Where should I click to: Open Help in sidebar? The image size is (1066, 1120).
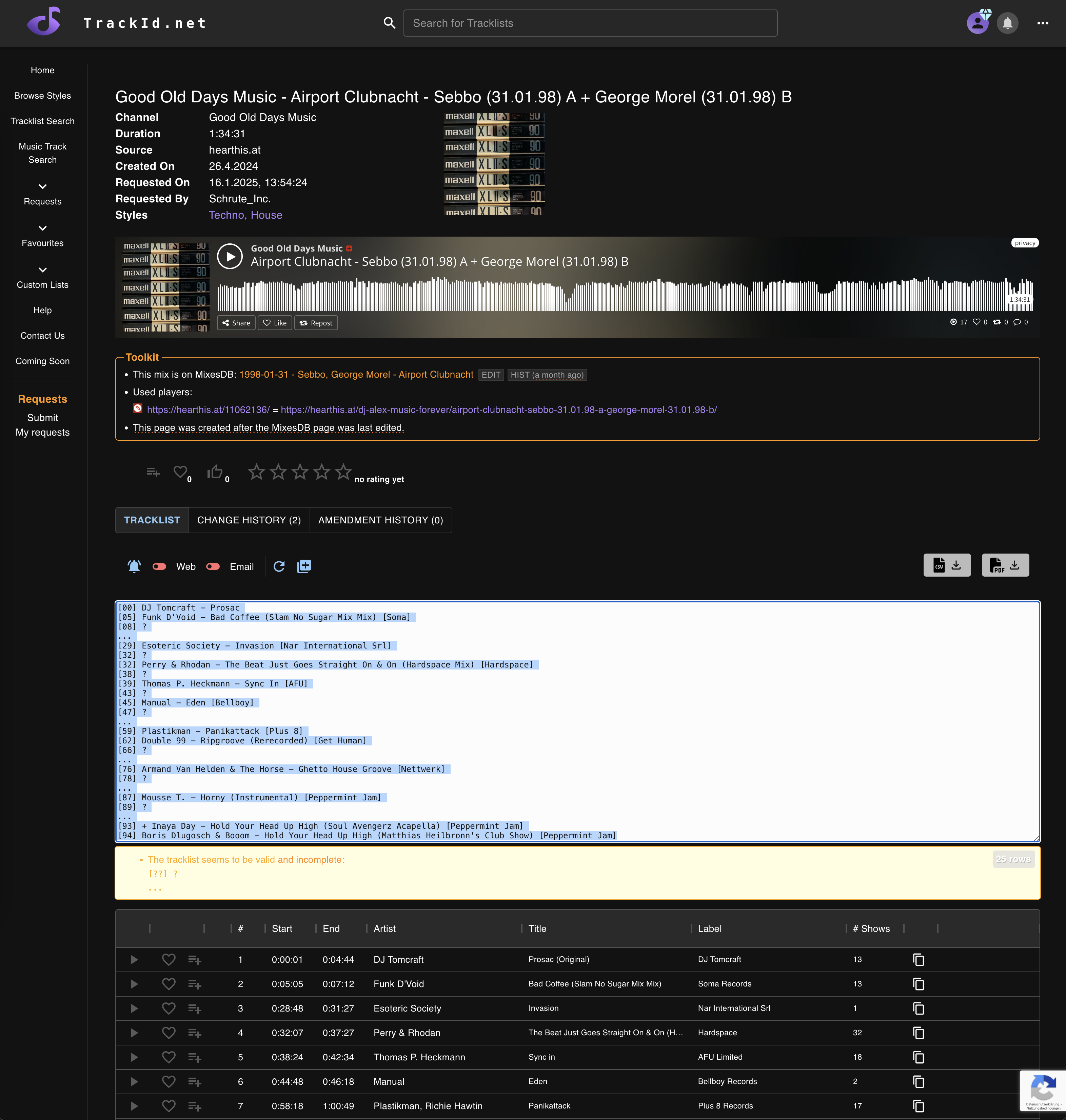(x=43, y=310)
